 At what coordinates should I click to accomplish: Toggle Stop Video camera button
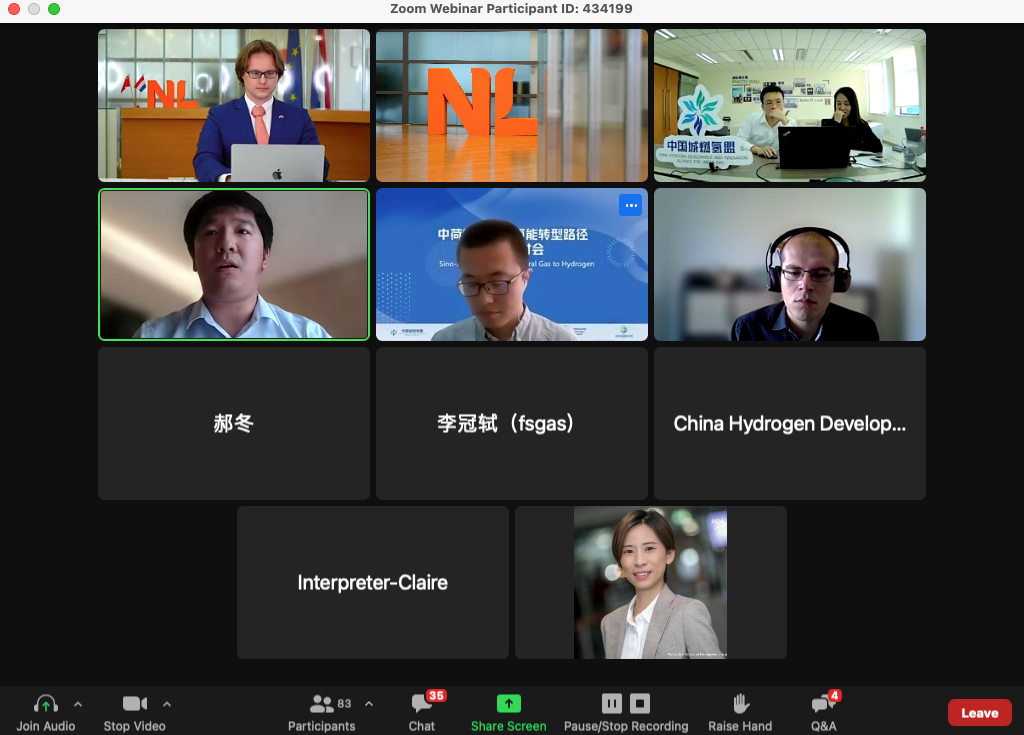click(x=135, y=704)
